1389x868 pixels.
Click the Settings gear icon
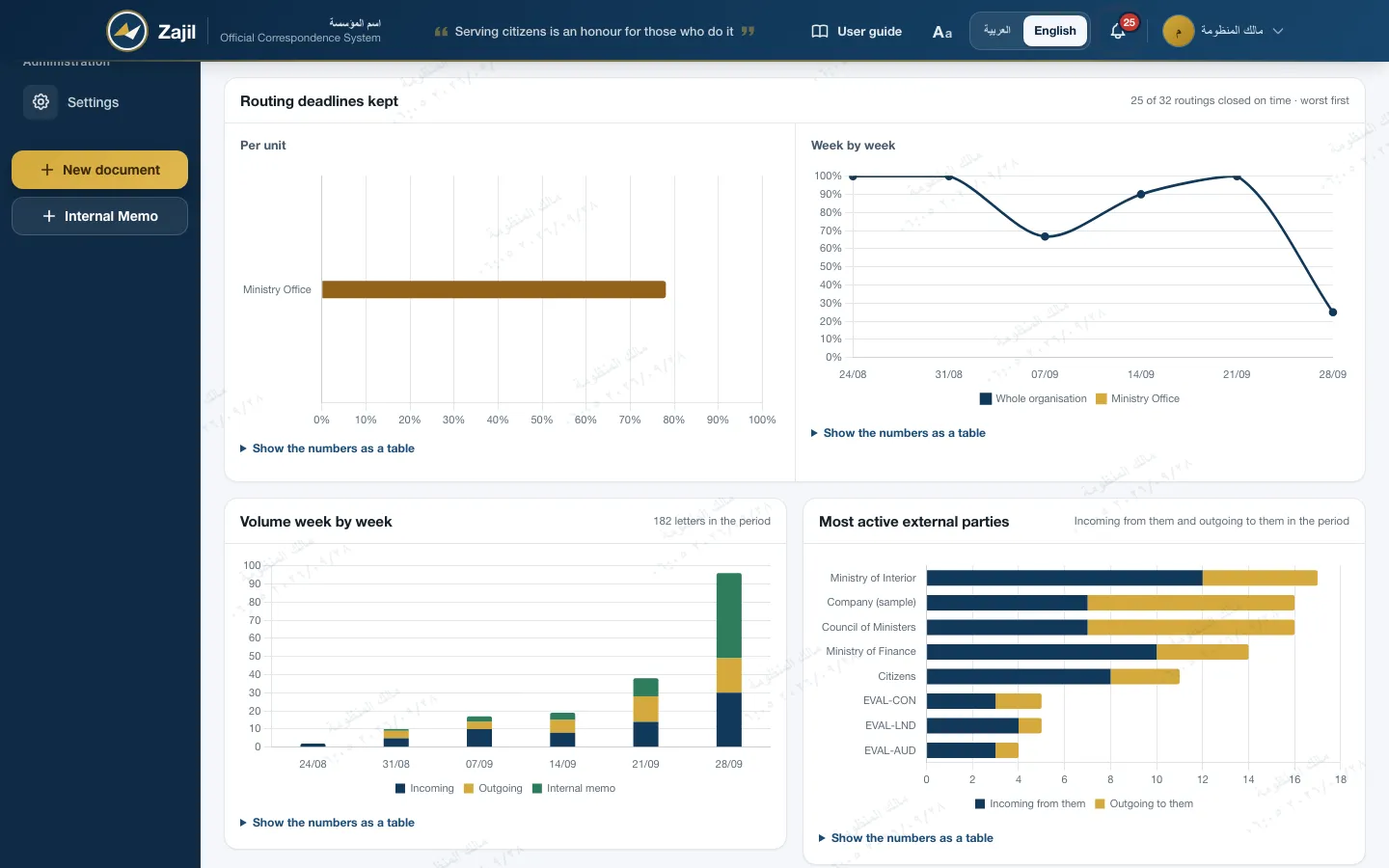tap(41, 101)
